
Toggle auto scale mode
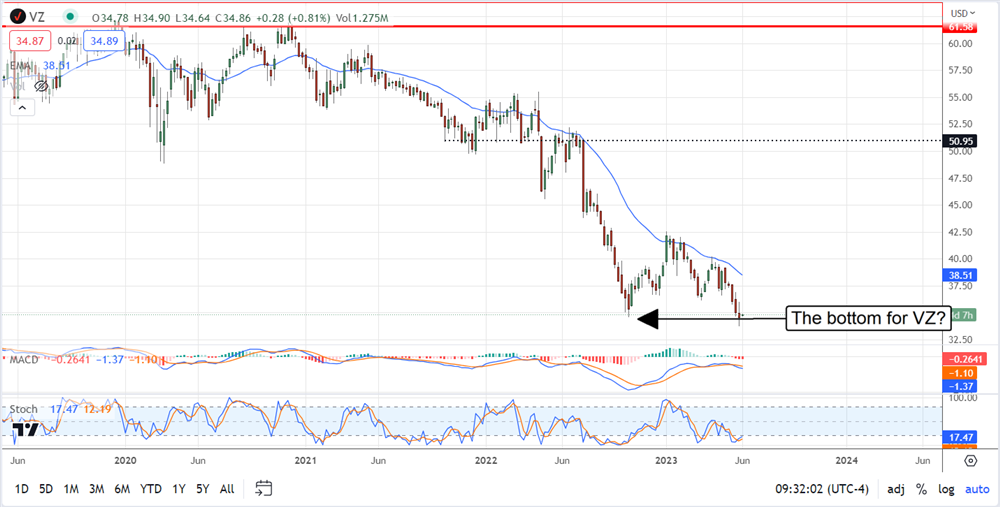coord(974,489)
